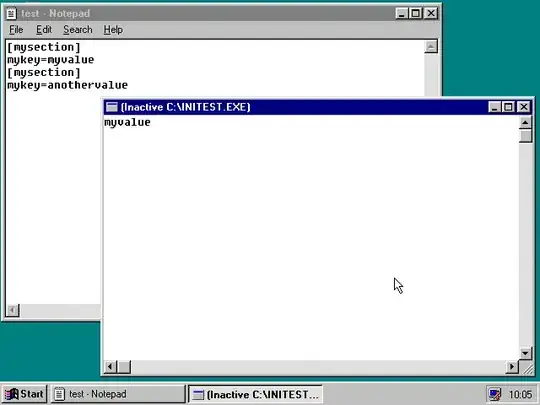Click the Notepad document icon in title bar
The height and width of the screenshot is (405, 540).
click(11, 14)
